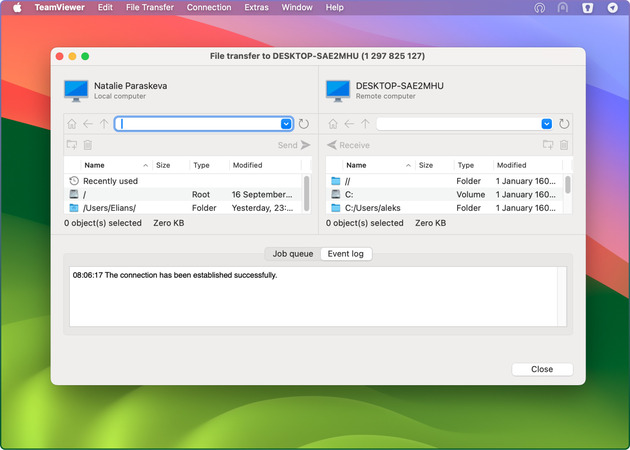The height and width of the screenshot is (450, 630).
Task: Sort remote files by Name column
Action: [x=378, y=165]
